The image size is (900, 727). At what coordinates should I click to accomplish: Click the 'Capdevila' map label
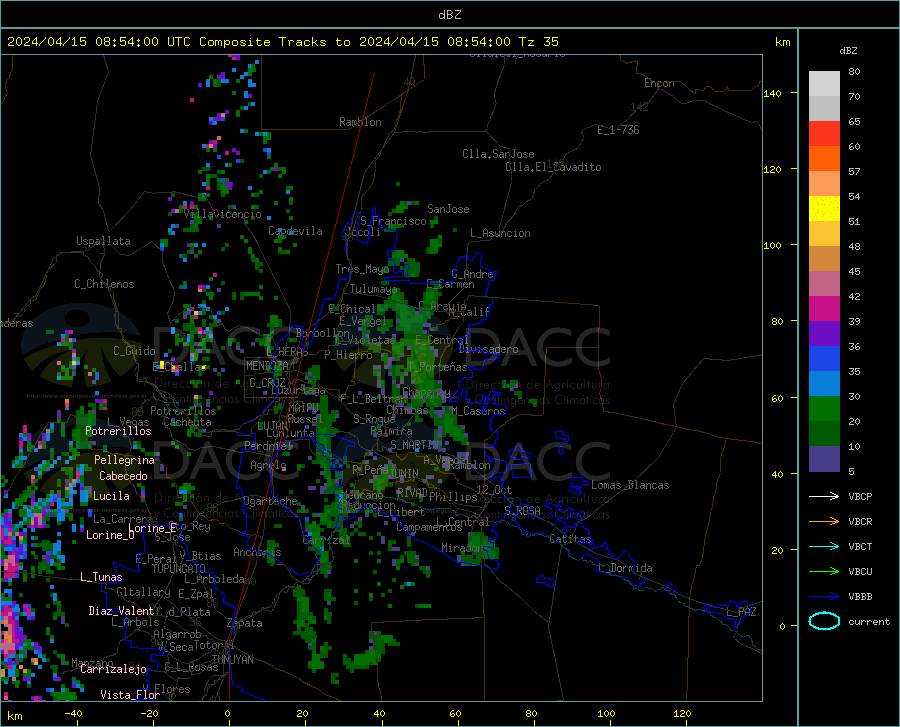295,231
